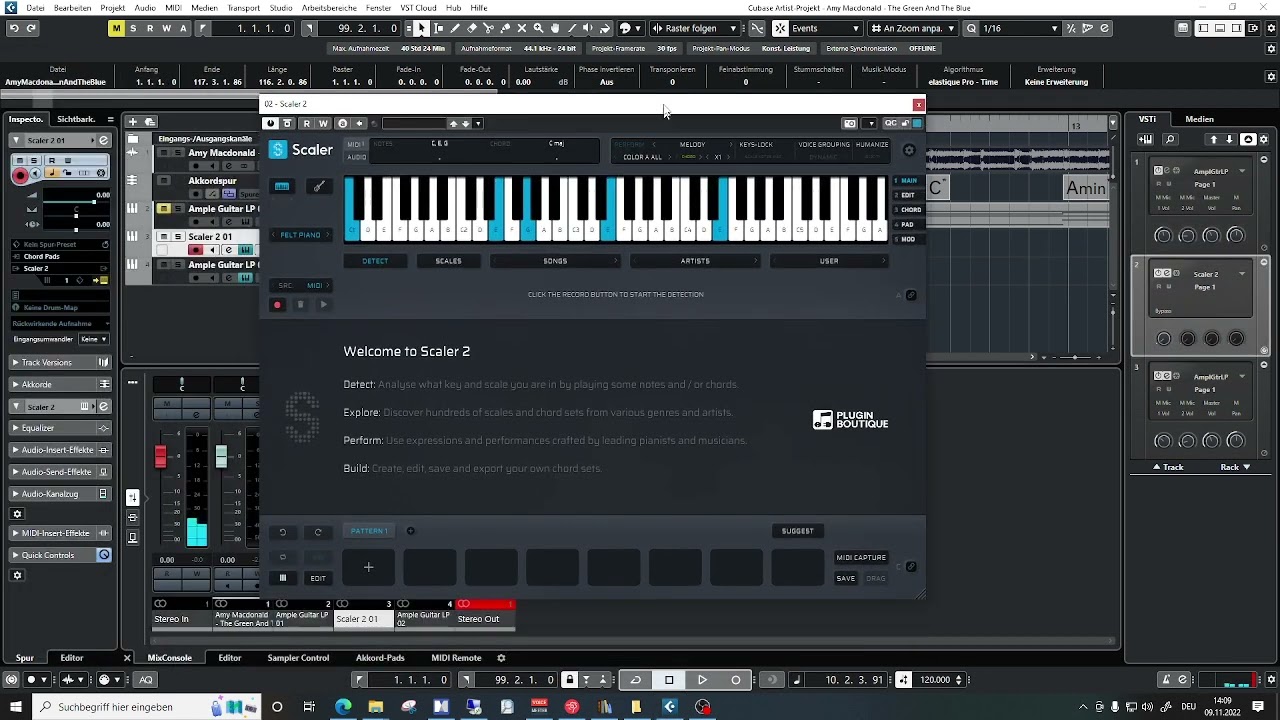Bypass the Scaler 2 plugin power button

point(270,123)
